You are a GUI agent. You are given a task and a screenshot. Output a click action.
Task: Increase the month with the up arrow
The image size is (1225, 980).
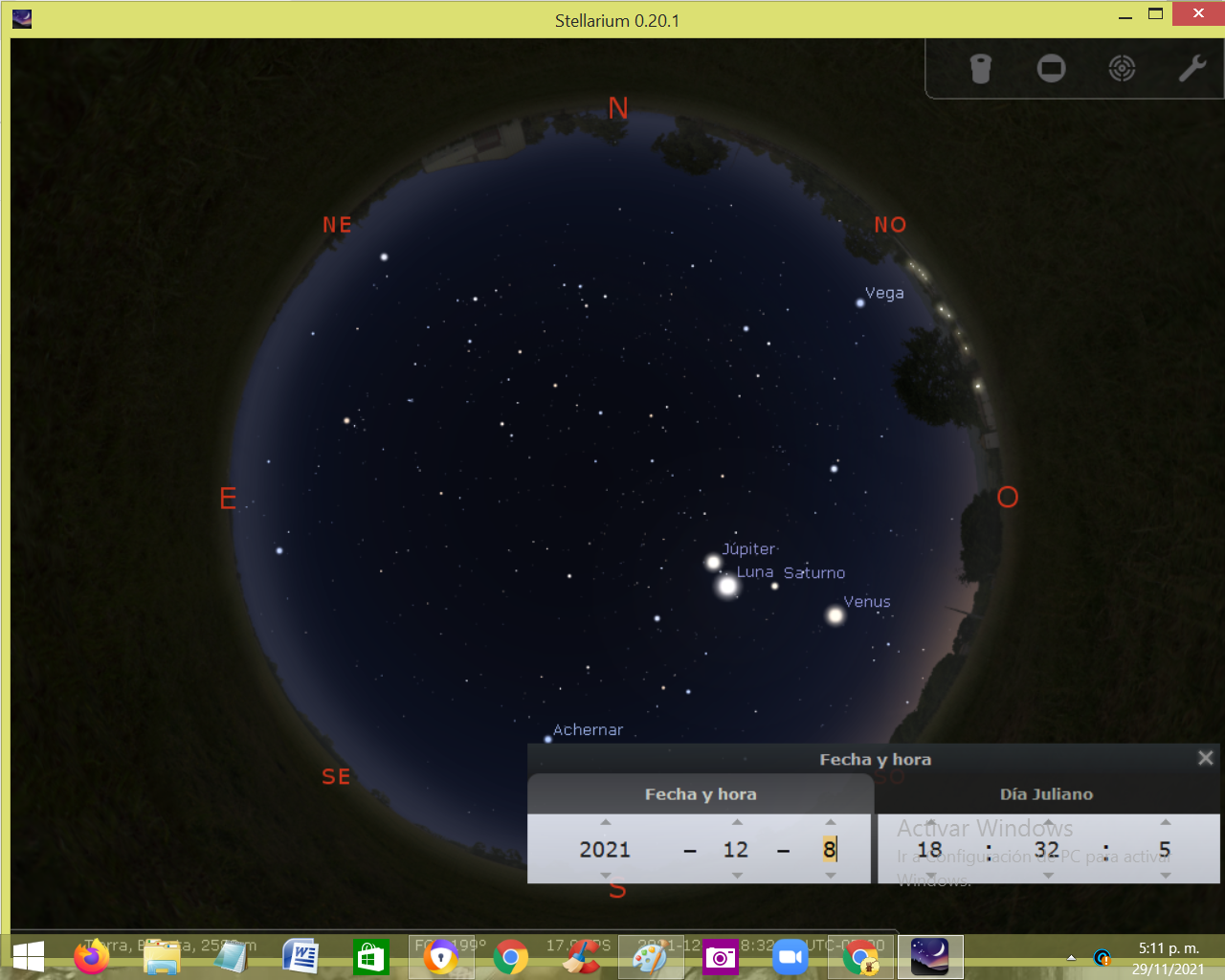click(736, 822)
